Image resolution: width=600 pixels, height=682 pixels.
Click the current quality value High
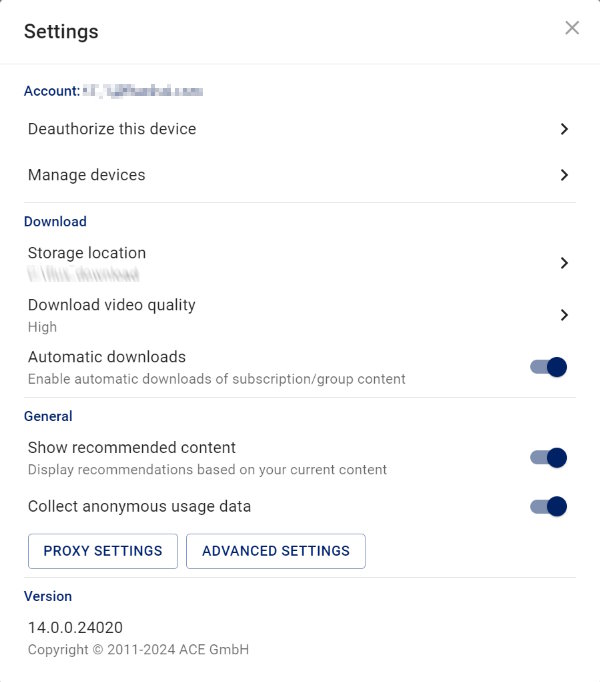42,327
